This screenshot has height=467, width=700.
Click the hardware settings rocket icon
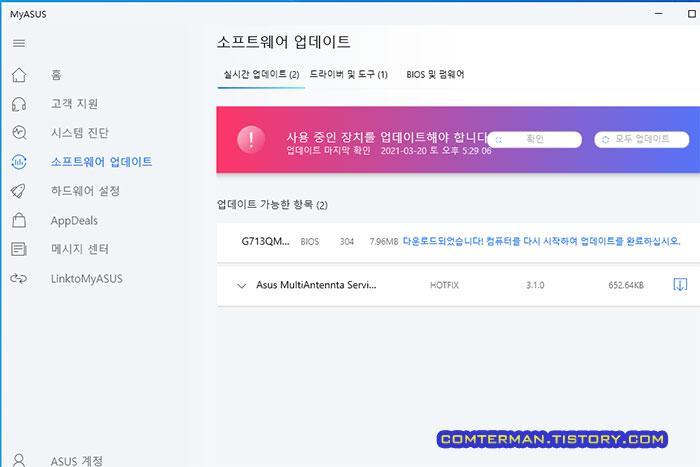point(19,191)
